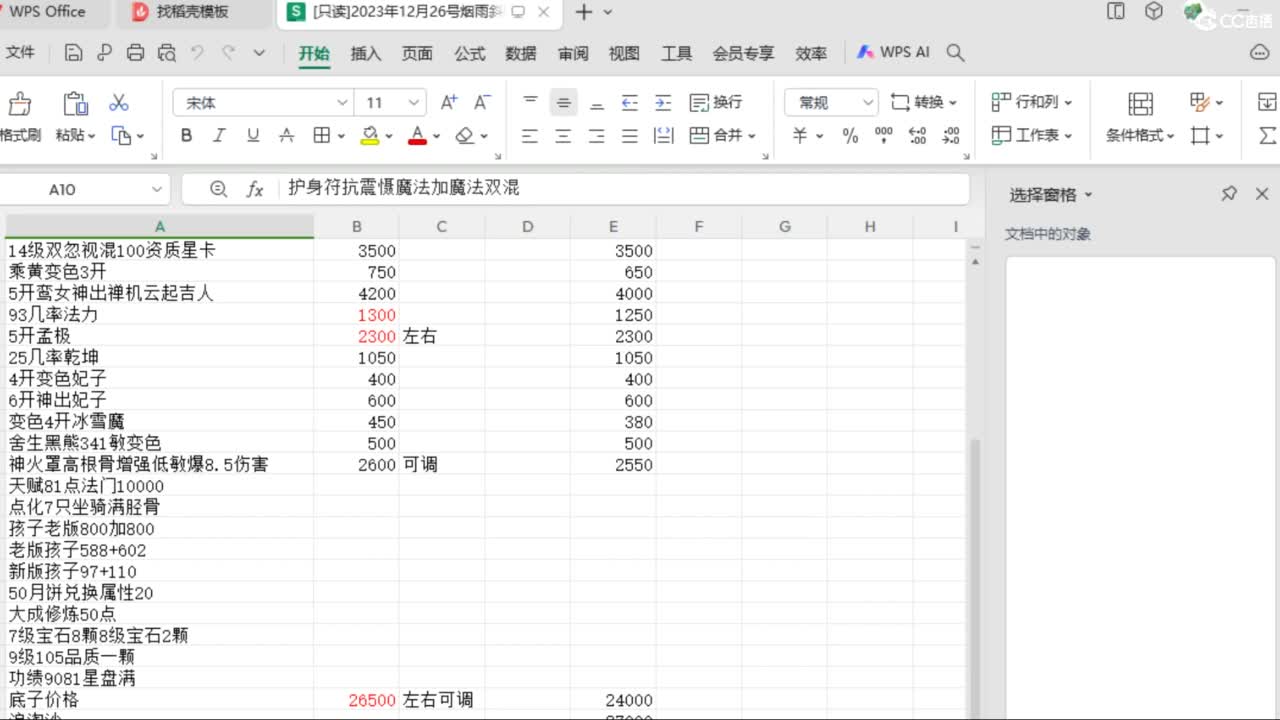Switch to the Page (页面) tab
Image resolution: width=1280 pixels, height=720 pixels.
(x=417, y=53)
